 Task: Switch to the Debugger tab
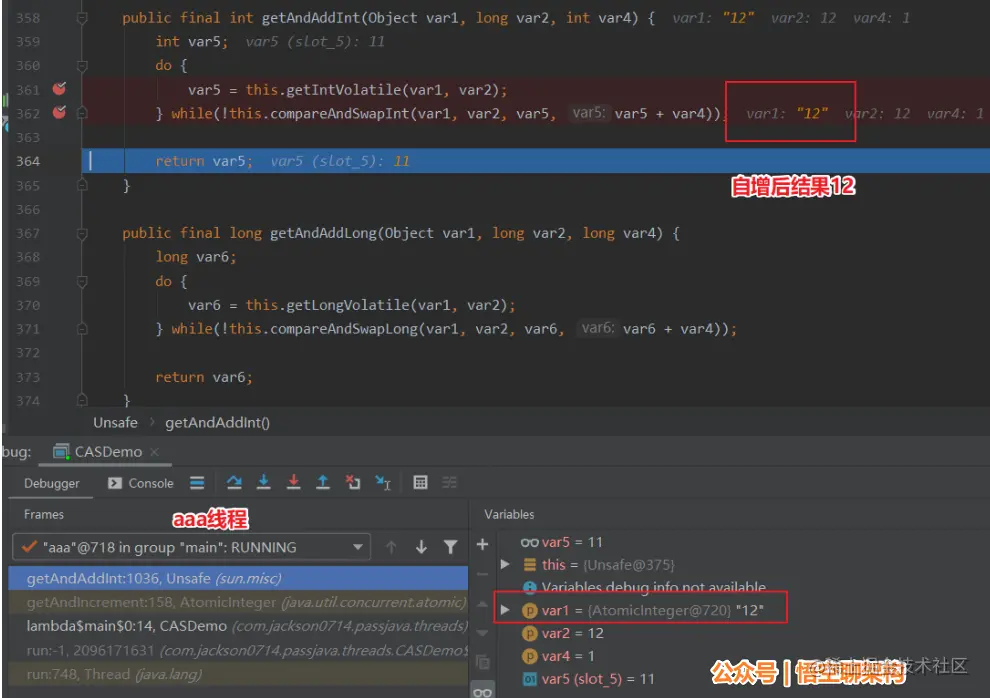point(52,483)
